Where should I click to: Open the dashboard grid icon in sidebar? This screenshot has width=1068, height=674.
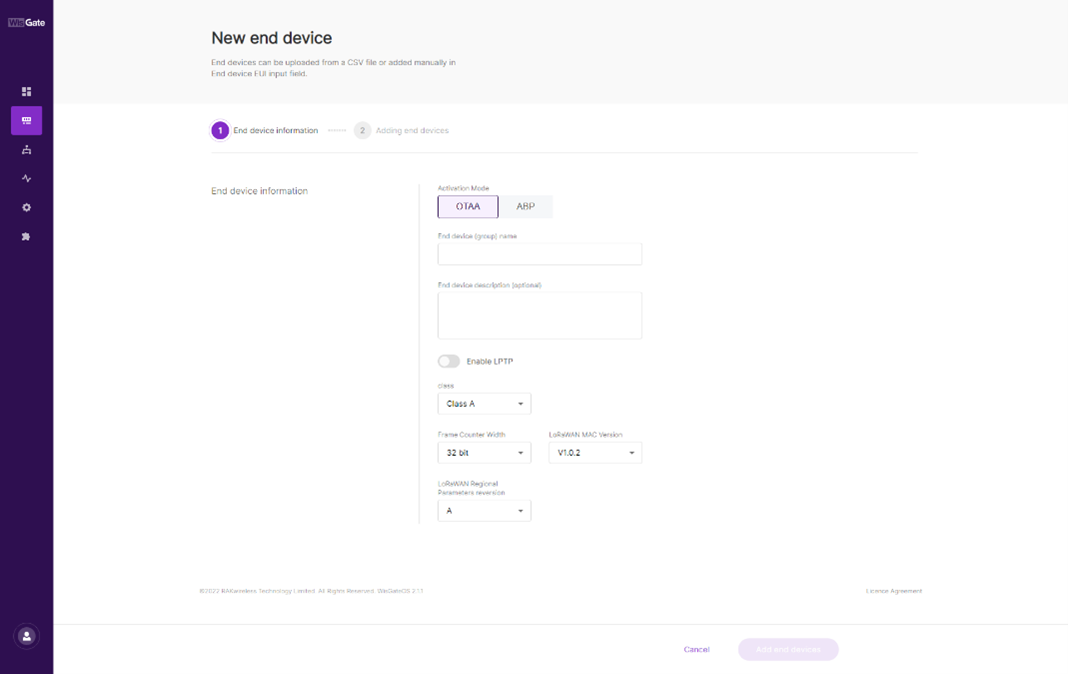[x=27, y=91]
